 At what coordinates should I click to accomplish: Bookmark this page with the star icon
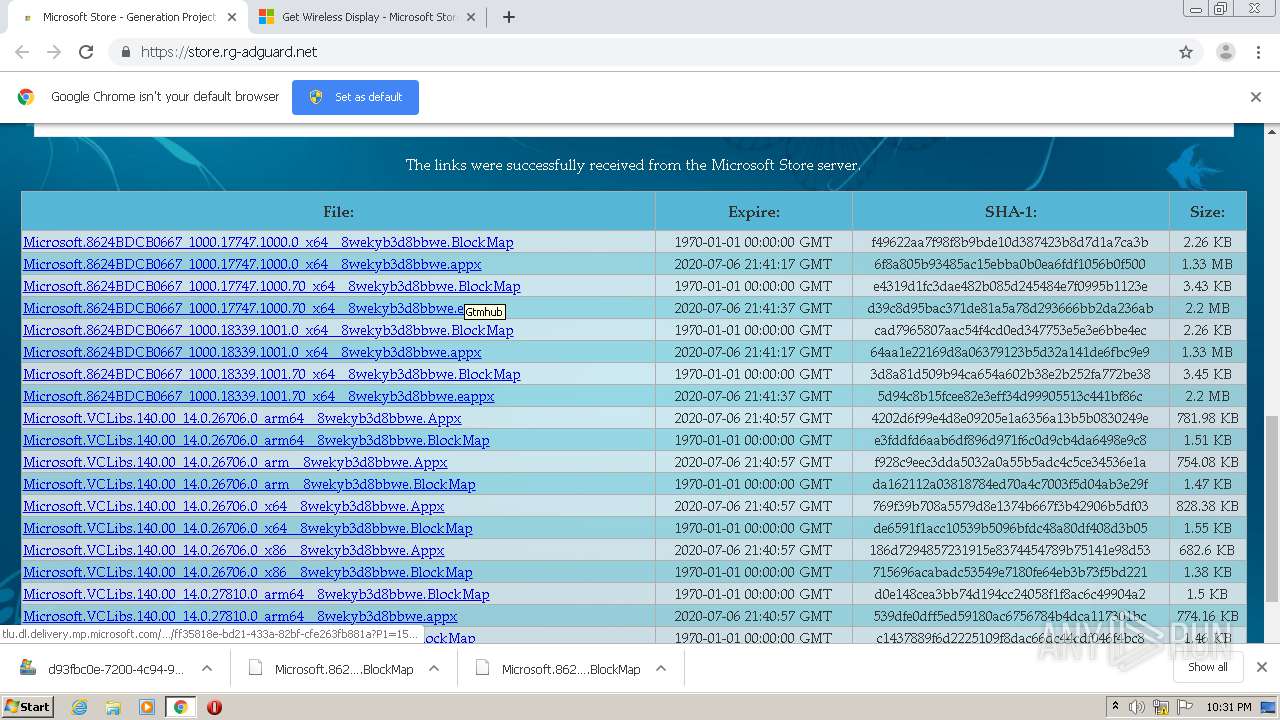tap(1186, 52)
